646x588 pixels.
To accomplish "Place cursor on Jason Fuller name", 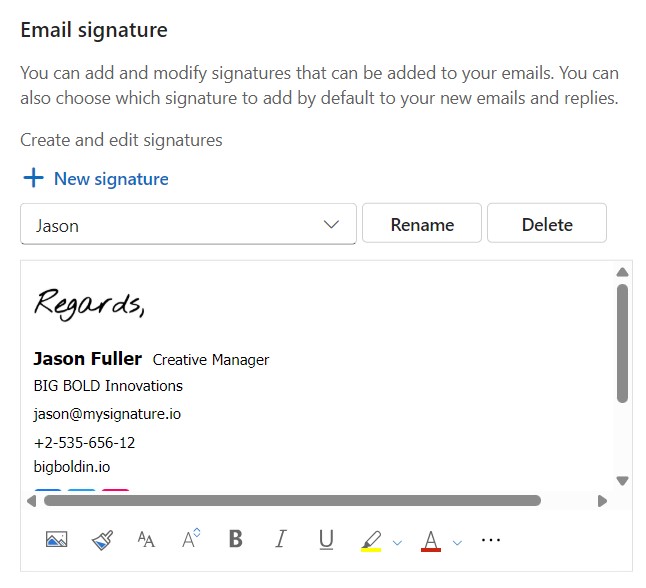I will click(x=88, y=358).
